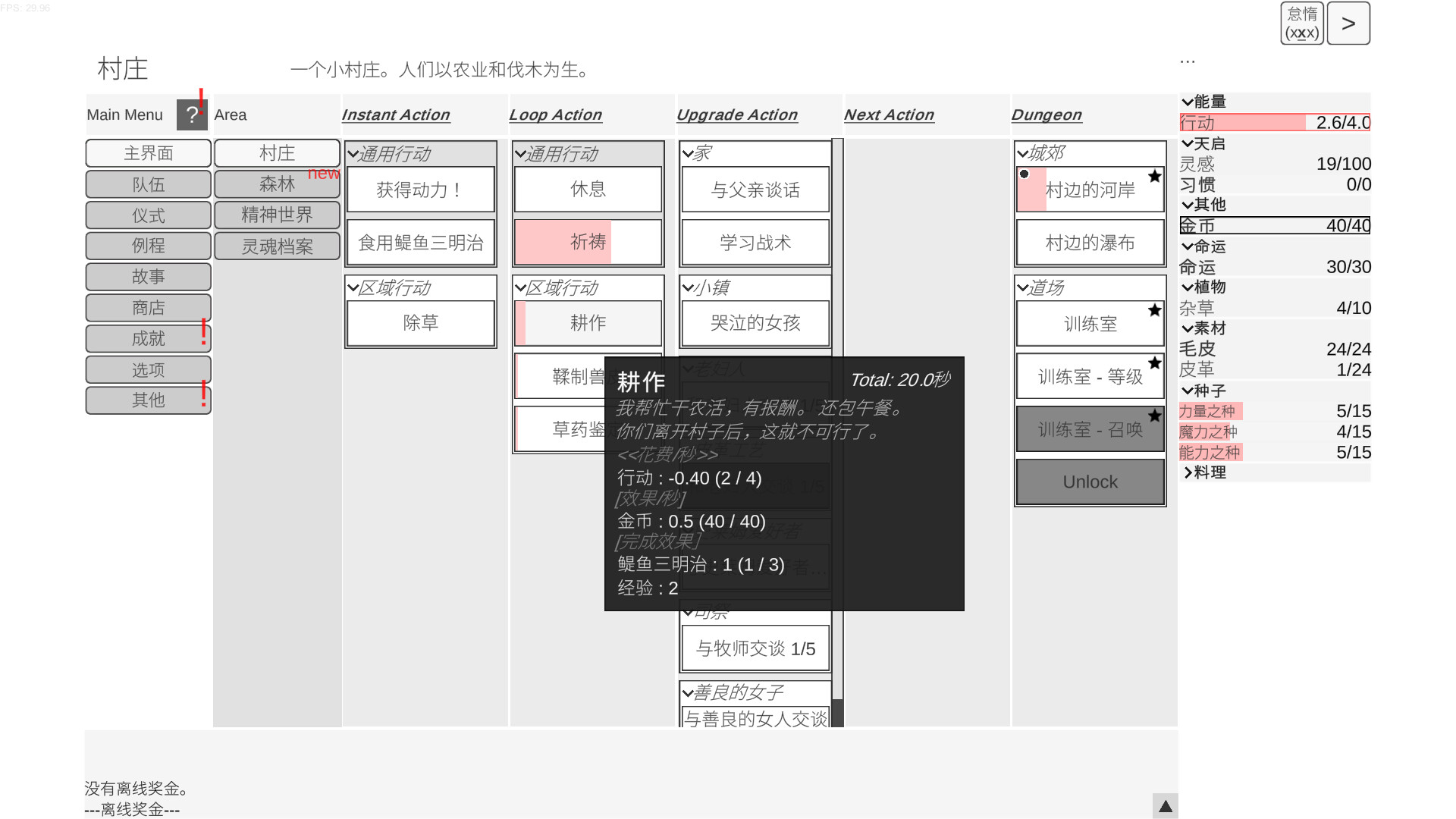1456x819 pixels.
Task: Click the marker dot beside 村边的河岸
Action: tap(1025, 174)
